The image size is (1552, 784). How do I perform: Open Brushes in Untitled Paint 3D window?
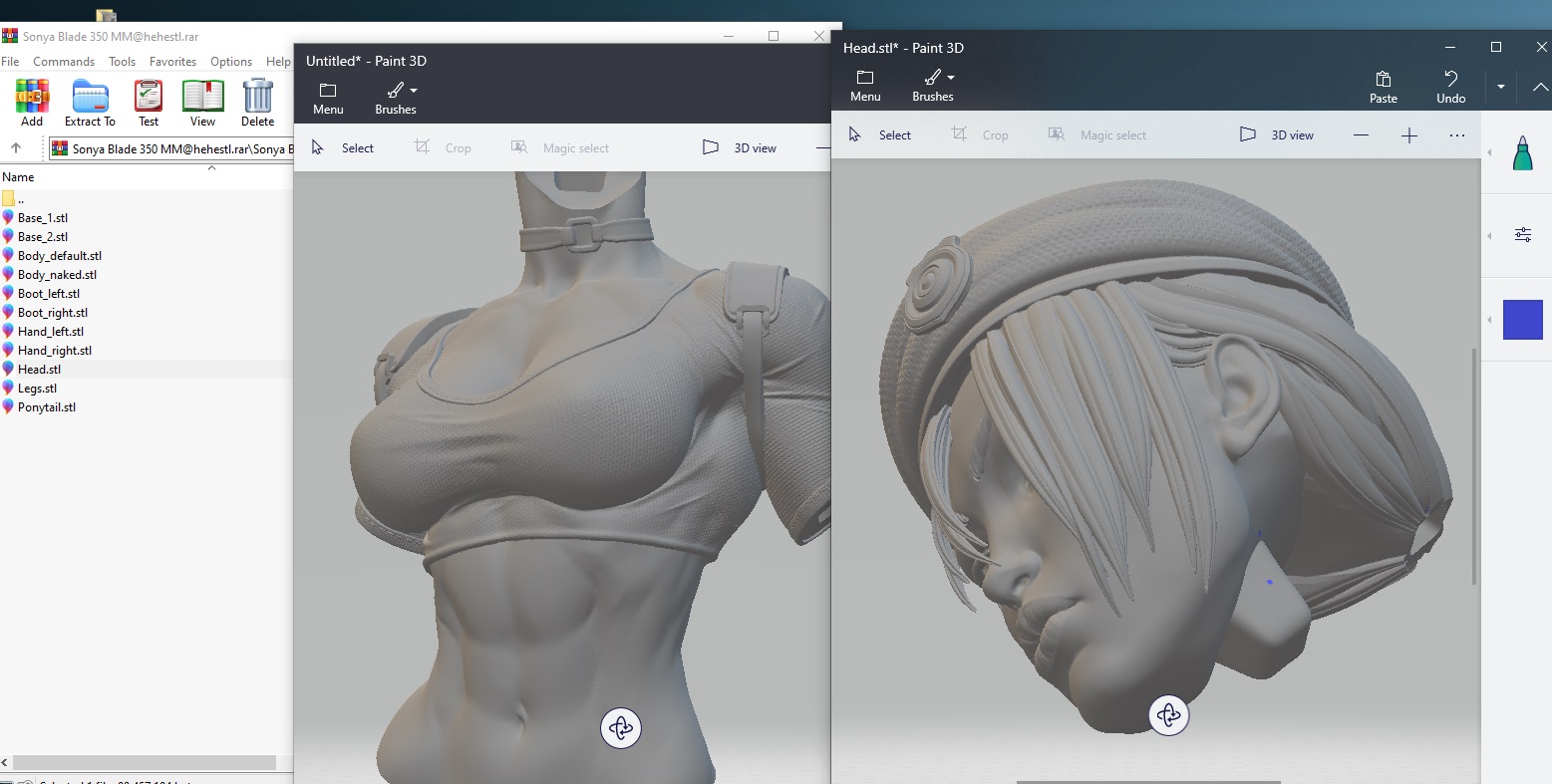click(x=396, y=99)
